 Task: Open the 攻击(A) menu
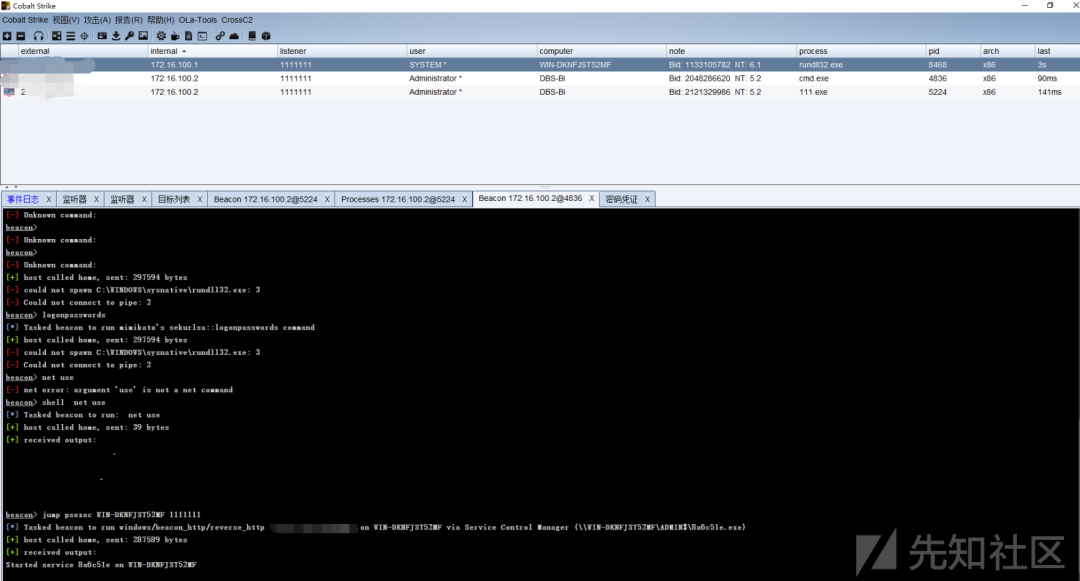coord(97,20)
